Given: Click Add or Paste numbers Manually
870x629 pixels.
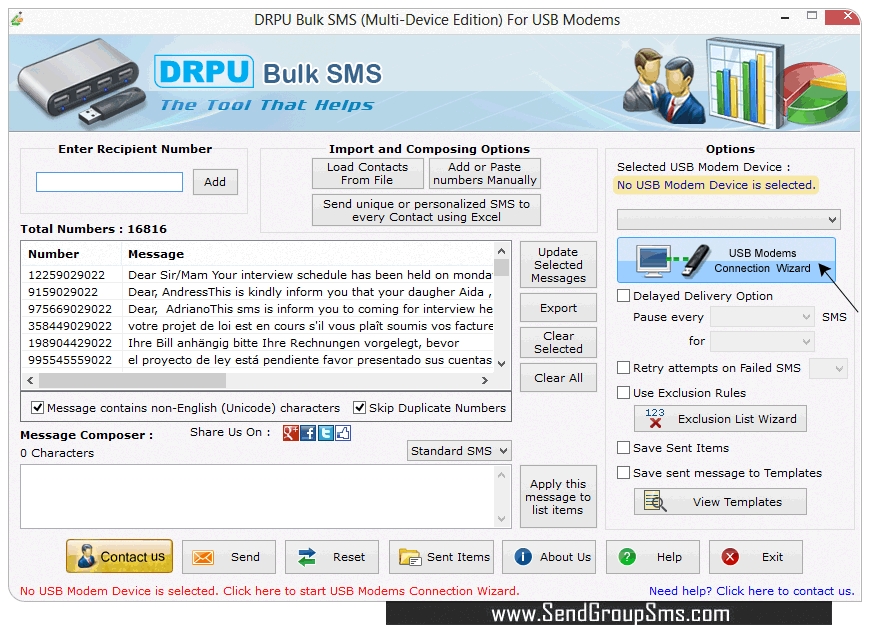Looking at the screenshot, I should [x=484, y=174].
